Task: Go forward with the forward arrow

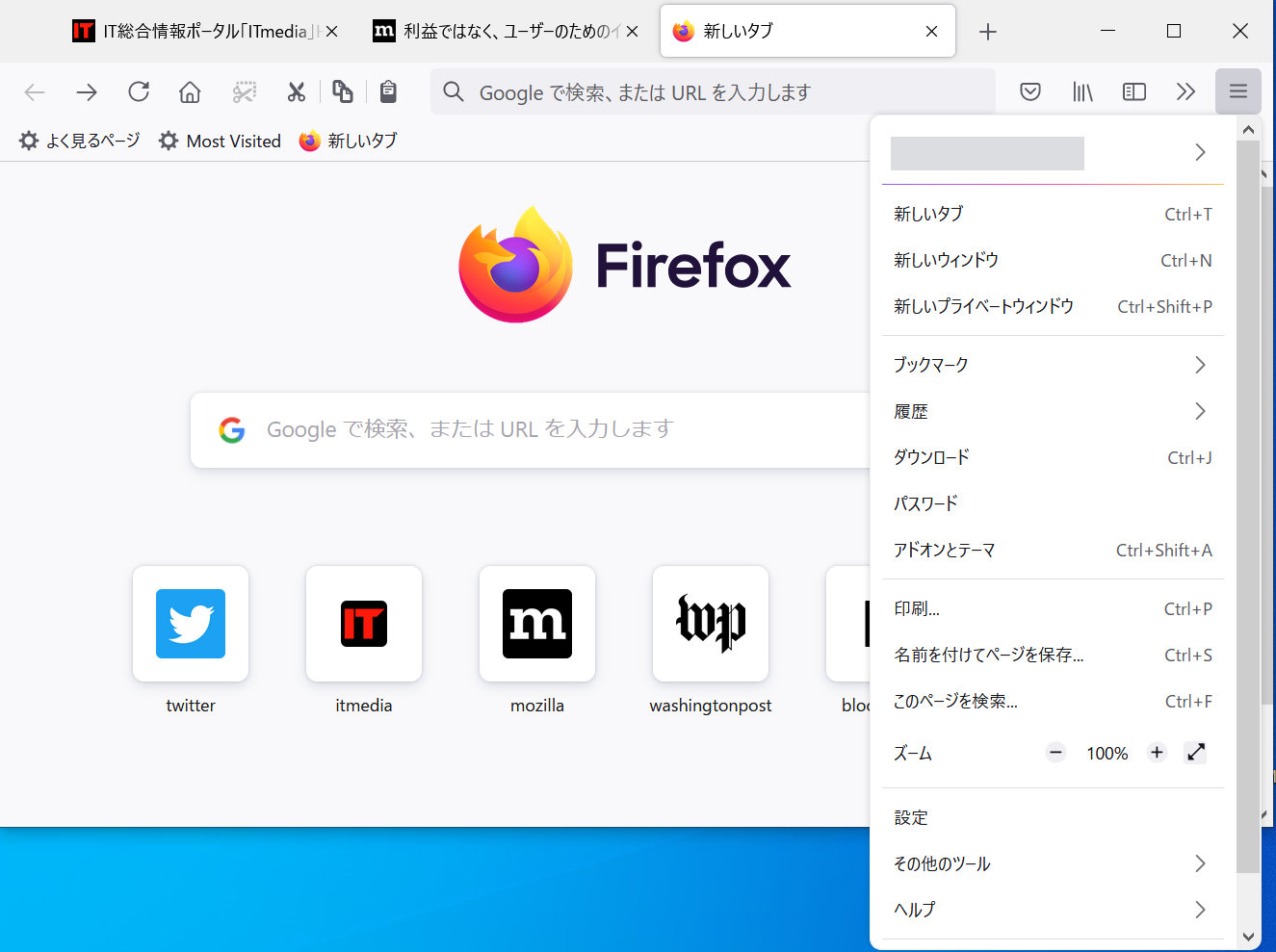Action: pos(87,92)
